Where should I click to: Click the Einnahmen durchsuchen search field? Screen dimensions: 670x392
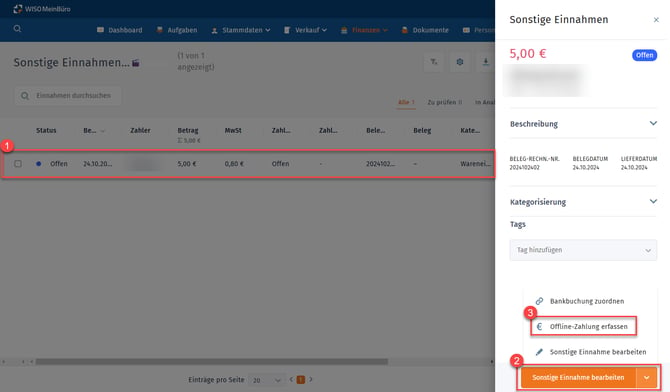click(x=68, y=96)
